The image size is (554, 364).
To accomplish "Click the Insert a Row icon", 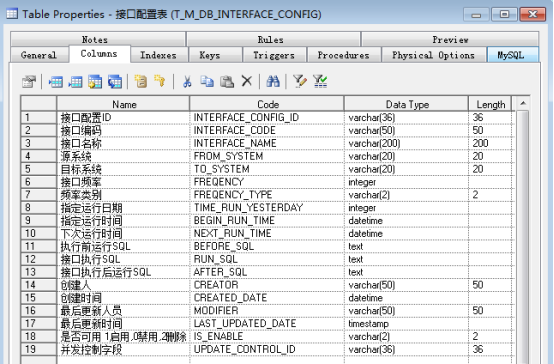I will (x=55, y=82).
